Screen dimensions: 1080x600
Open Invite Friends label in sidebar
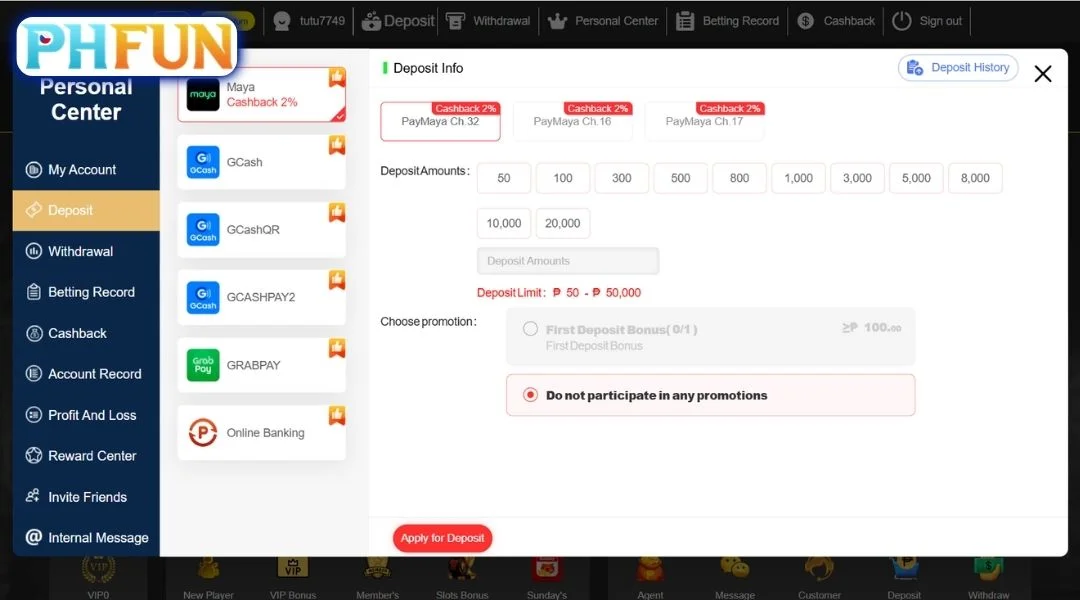point(87,497)
